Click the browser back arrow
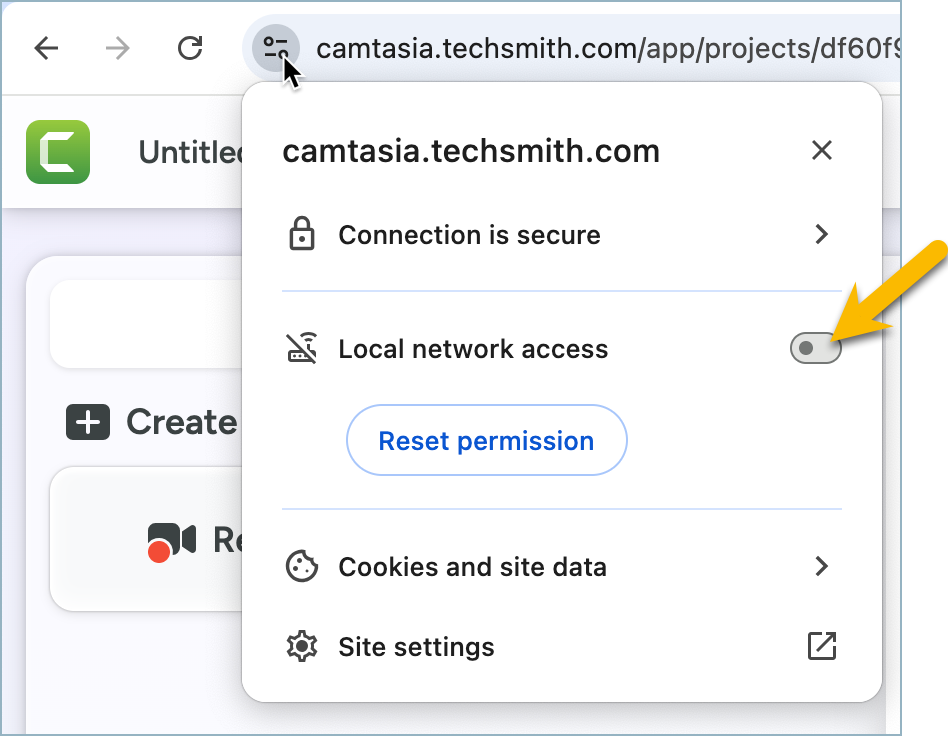 [46, 48]
